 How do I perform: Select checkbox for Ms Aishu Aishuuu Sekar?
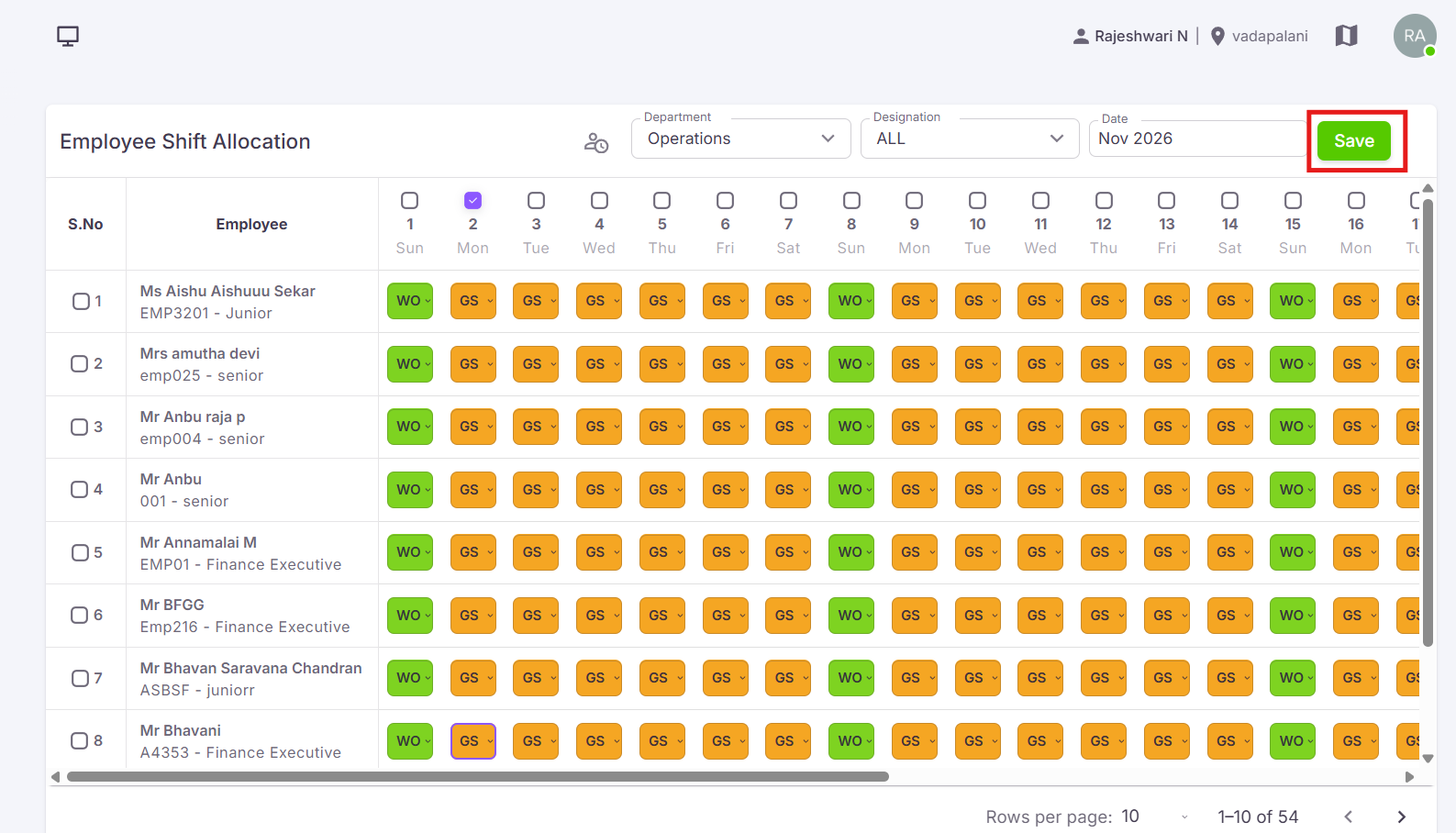click(81, 301)
